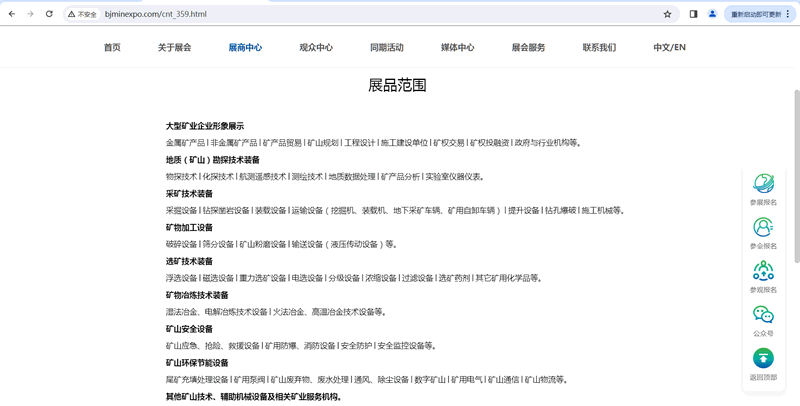Open the browser profile avatar icon

click(712, 14)
